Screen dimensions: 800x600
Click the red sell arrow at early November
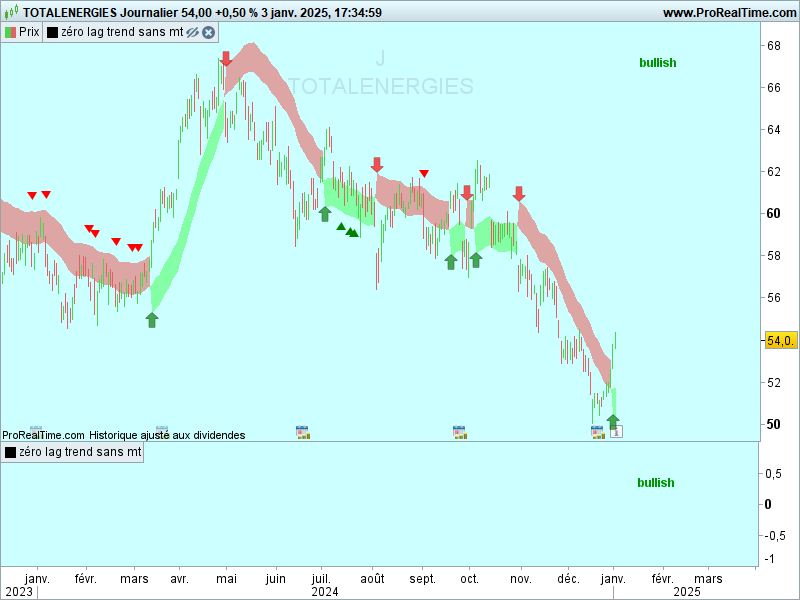(x=519, y=193)
